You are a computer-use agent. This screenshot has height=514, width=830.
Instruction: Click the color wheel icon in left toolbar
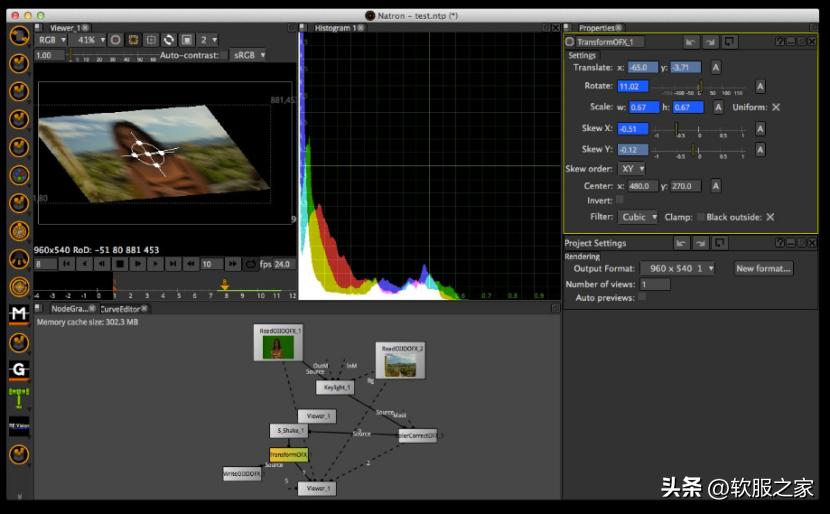coord(18,174)
